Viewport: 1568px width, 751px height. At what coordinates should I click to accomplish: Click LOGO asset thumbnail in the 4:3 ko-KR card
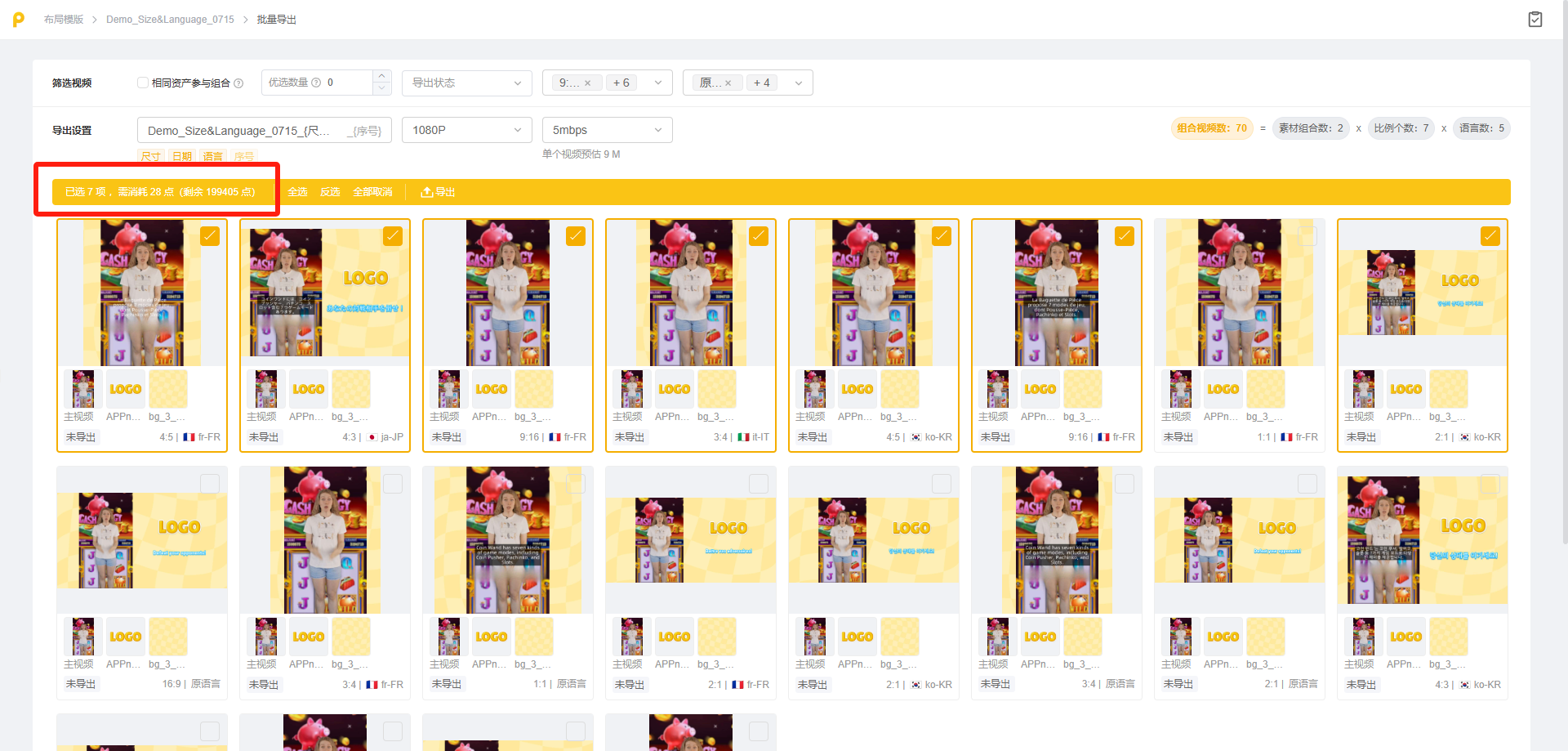pos(1406,637)
